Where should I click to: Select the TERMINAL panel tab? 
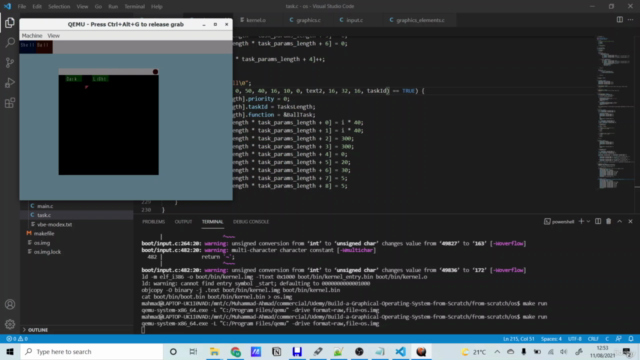tap(212, 222)
